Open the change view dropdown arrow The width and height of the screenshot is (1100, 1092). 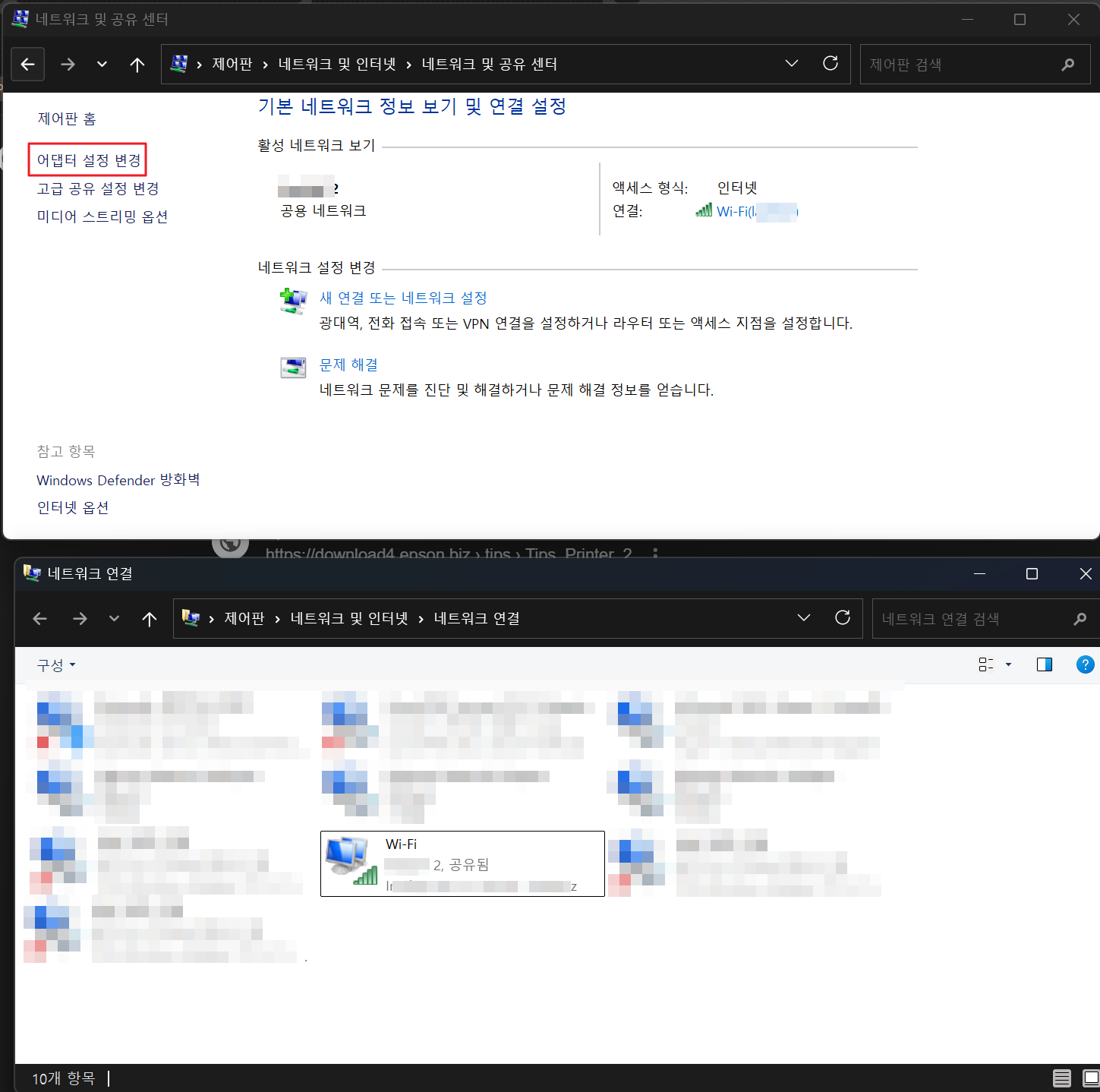pos(1009,665)
